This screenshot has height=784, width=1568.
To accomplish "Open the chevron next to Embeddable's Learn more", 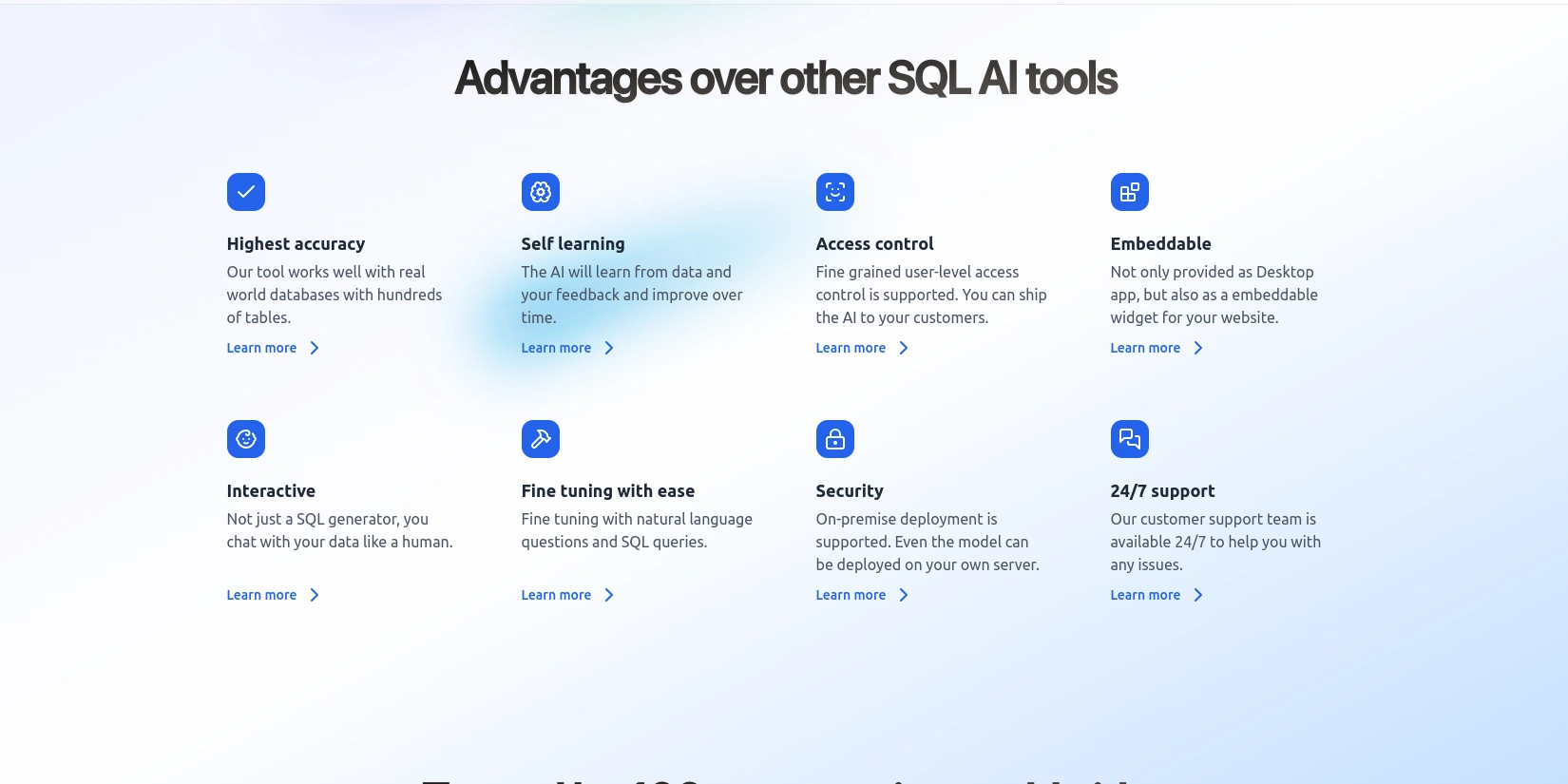I will [x=1197, y=348].
